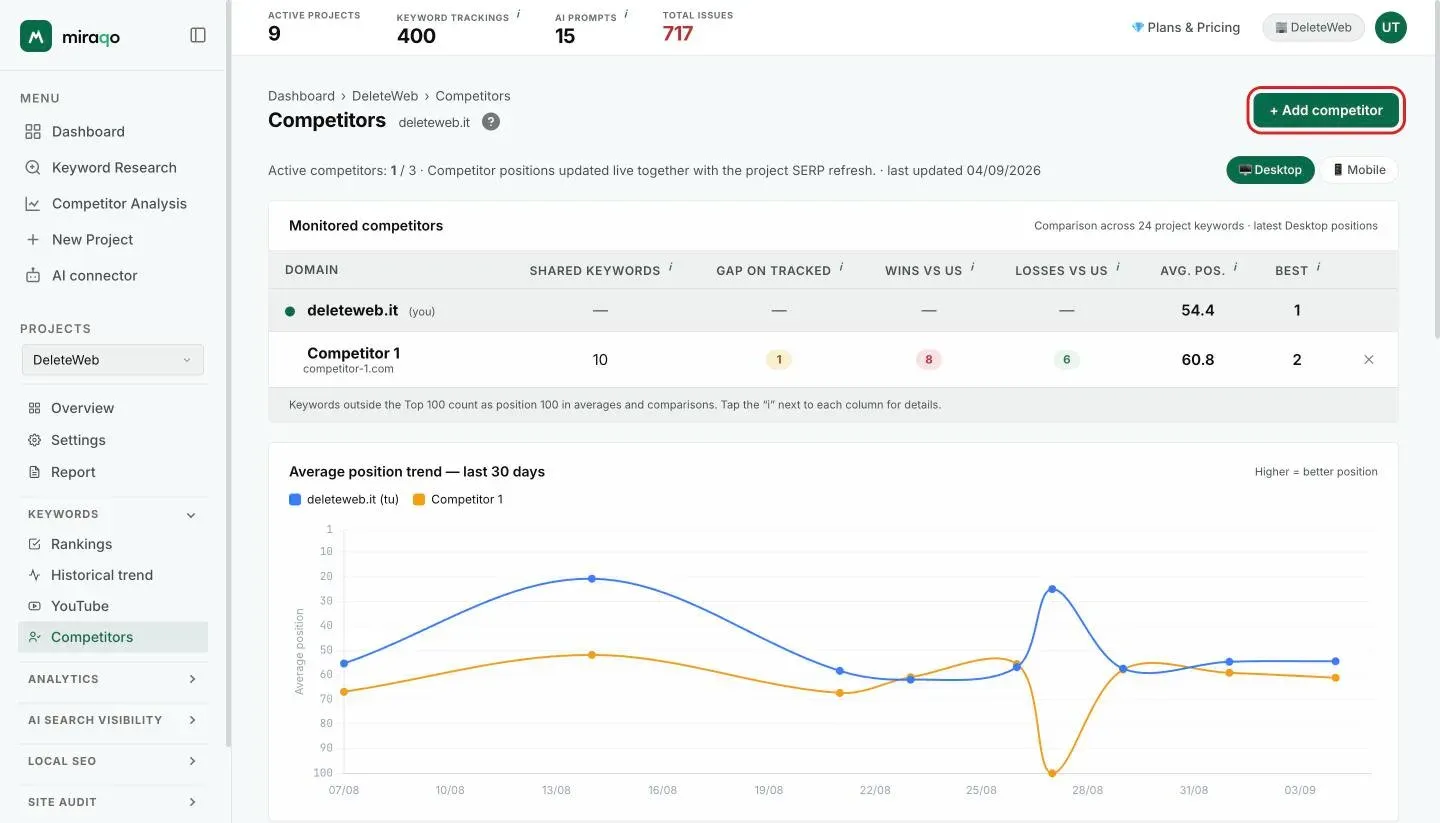Click the Best column info icon
Screen dimensions: 1440x823
coord(1318,267)
